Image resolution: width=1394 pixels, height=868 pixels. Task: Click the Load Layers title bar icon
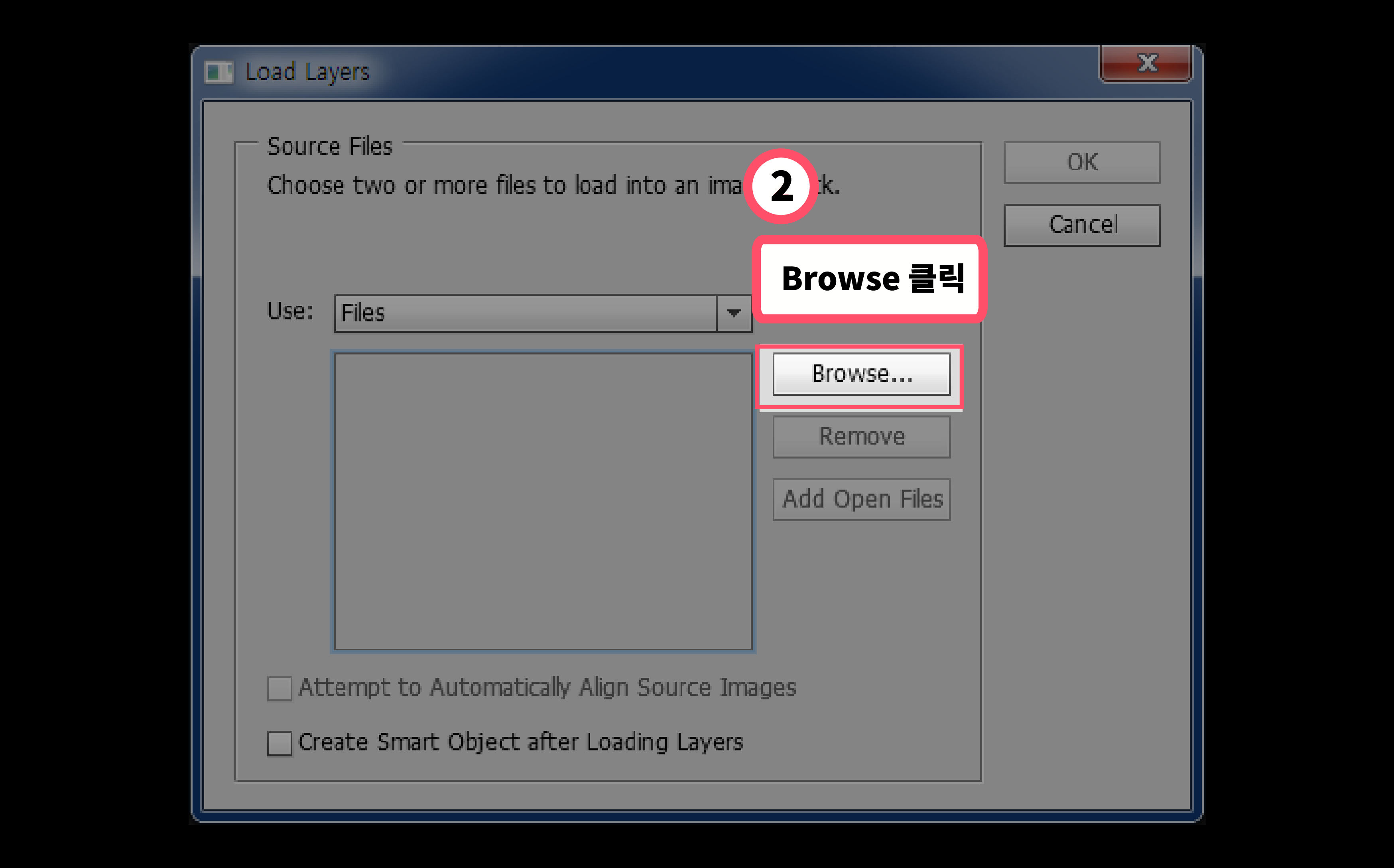[218, 72]
